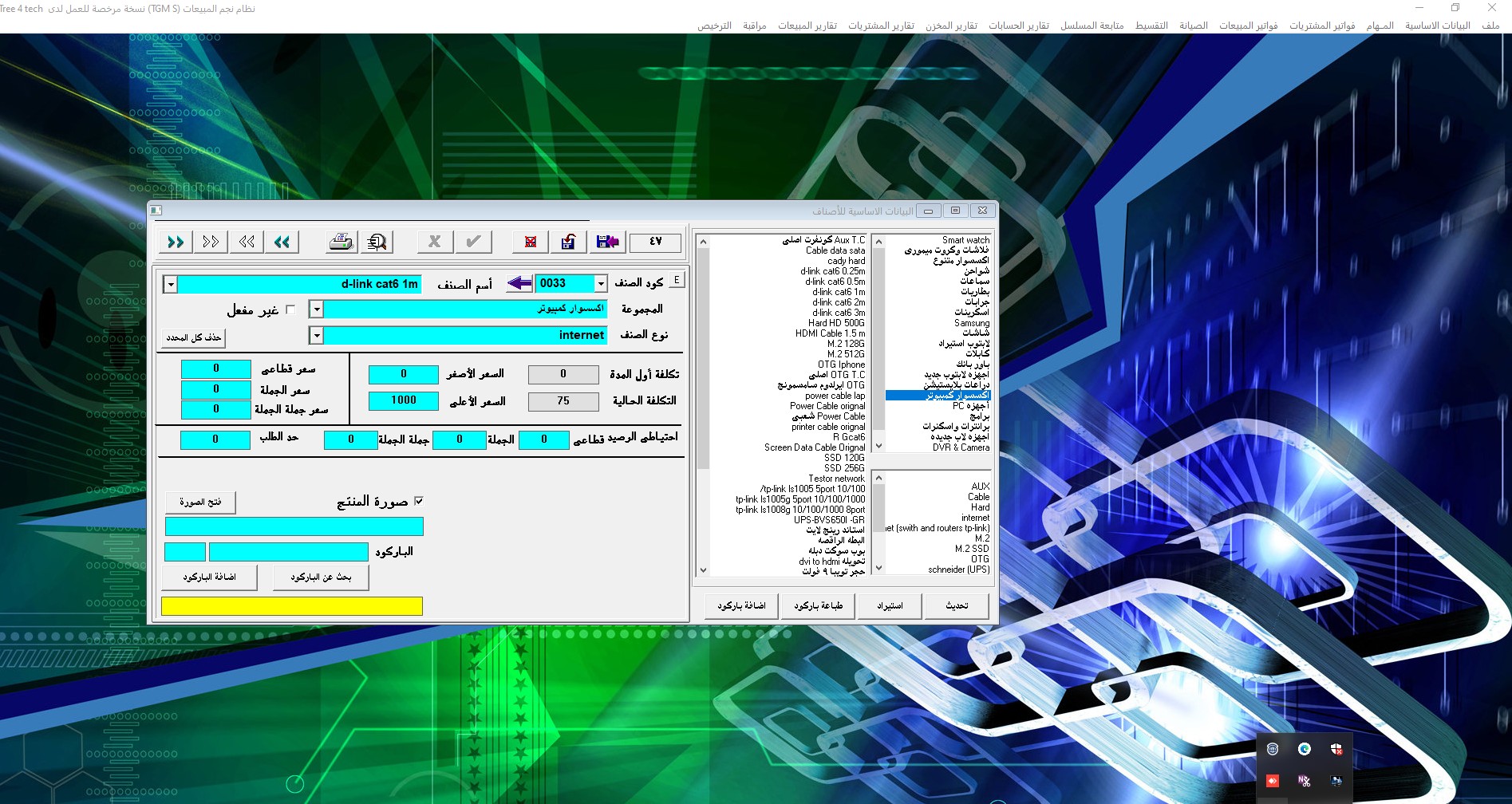Viewport: 1512px width, 804px height.
Task: Click the groups list scroll-down arrow
Action: pos(878,446)
